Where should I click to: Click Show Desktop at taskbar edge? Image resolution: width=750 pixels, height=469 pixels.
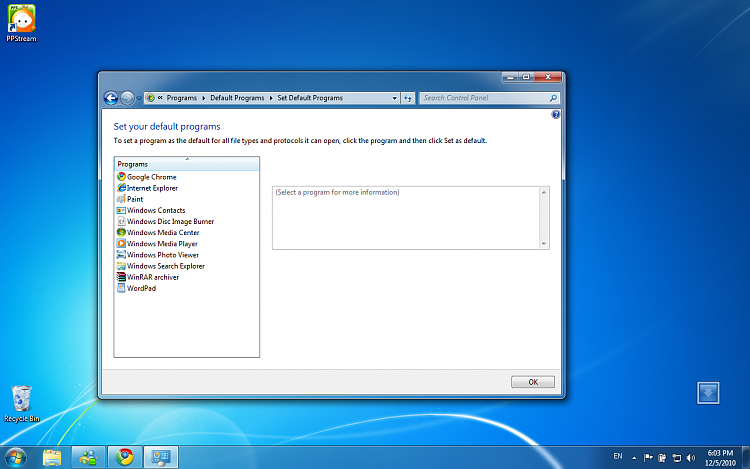pyautogui.click(x=746, y=458)
